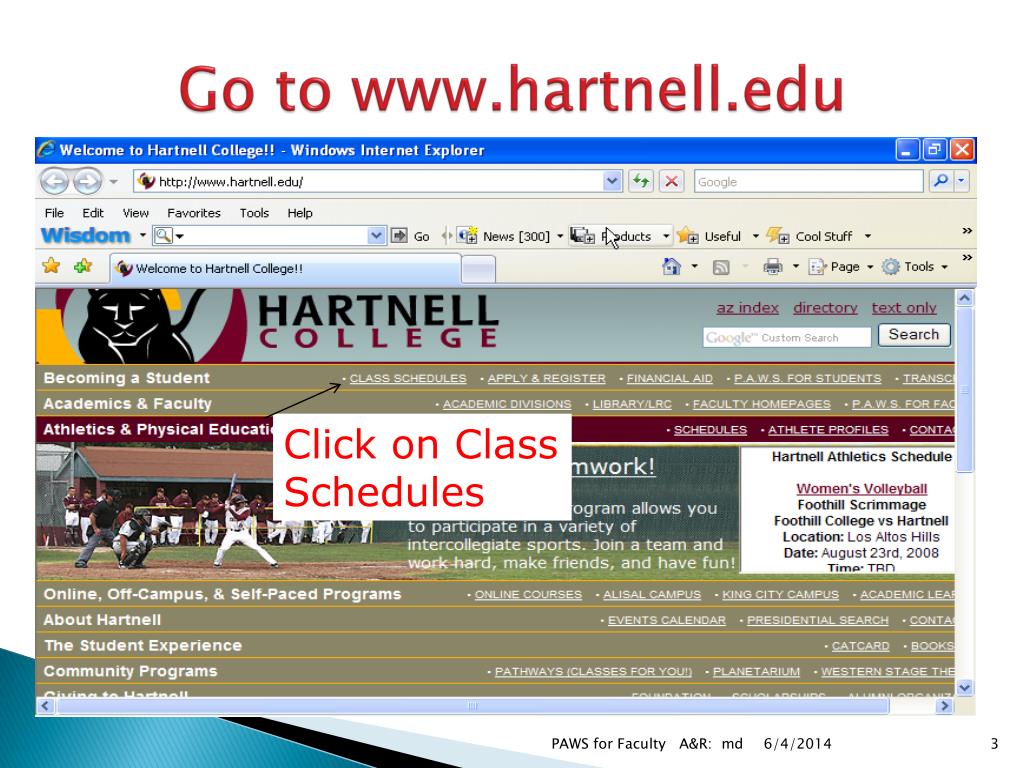
Task: Click the az index link
Action: 747,308
